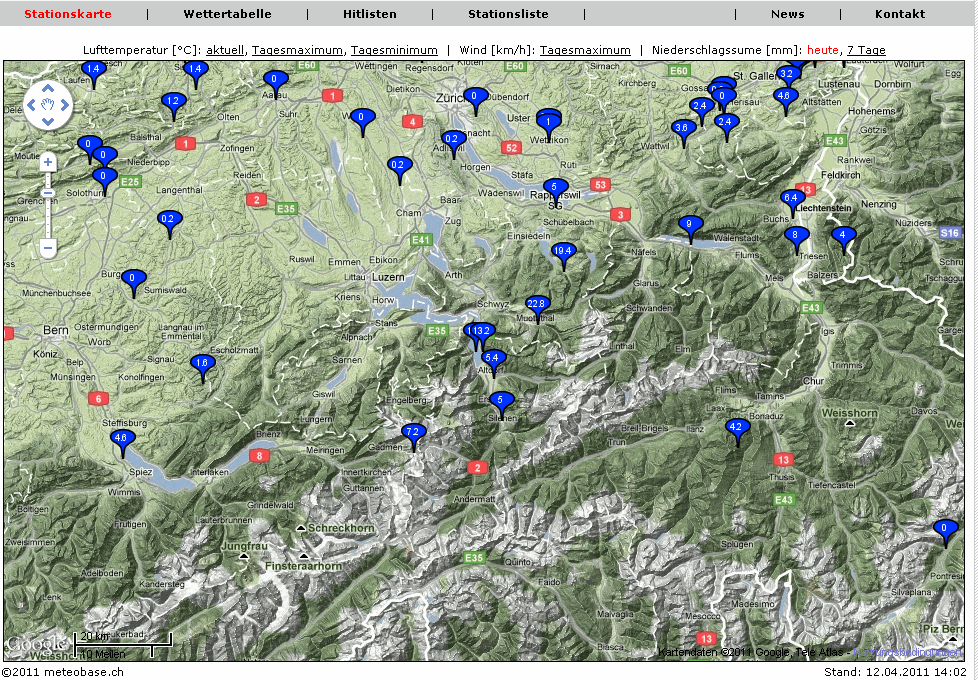Pan the map up with arrow control

pyautogui.click(x=47, y=88)
